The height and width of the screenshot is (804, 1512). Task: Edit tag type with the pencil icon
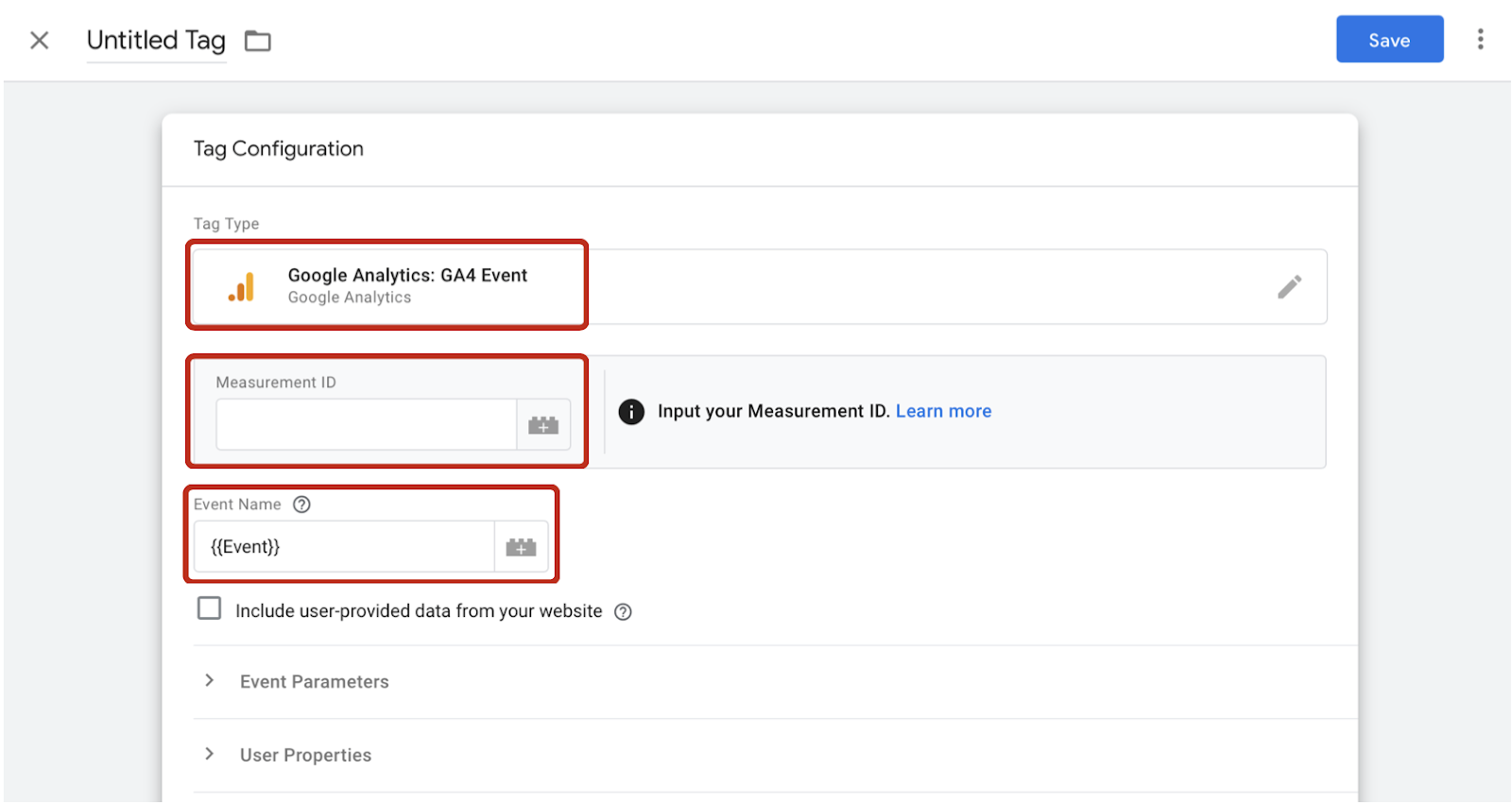[1289, 287]
